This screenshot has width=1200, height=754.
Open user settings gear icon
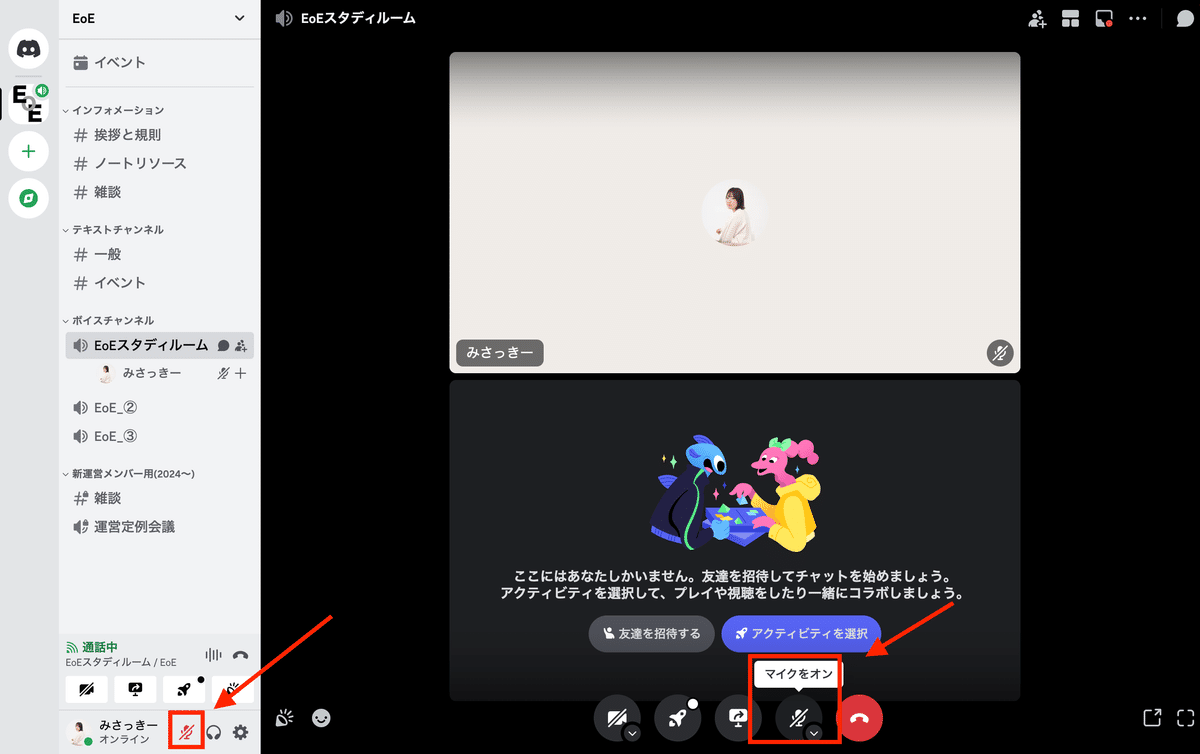pyautogui.click(x=241, y=733)
